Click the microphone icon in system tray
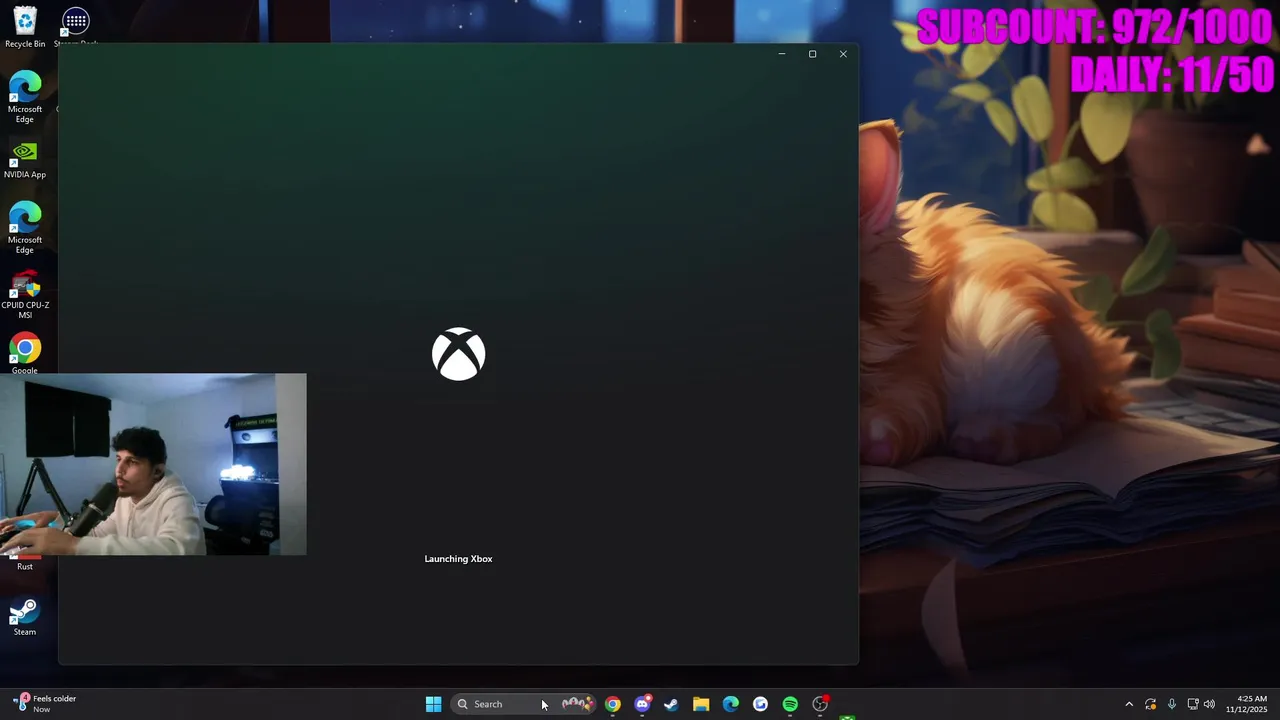 [1171, 704]
